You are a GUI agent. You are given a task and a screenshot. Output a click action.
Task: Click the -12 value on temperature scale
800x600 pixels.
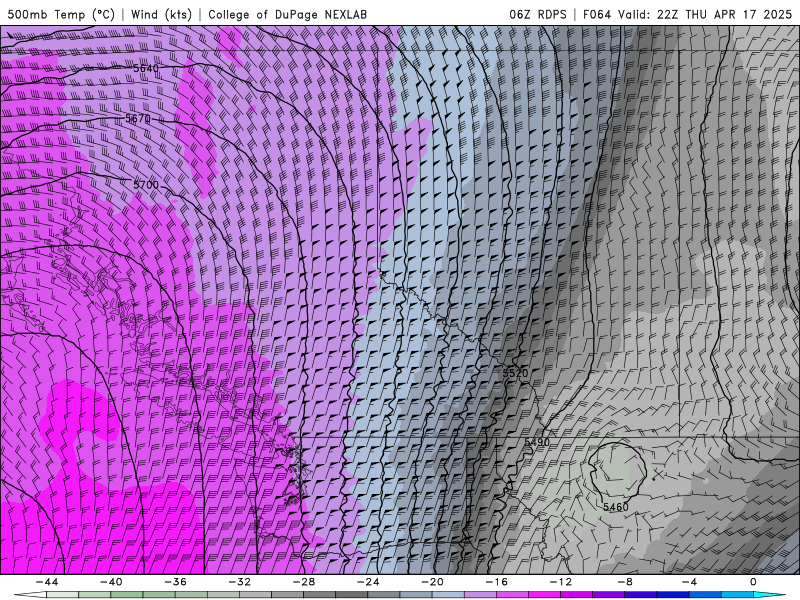coord(561,582)
